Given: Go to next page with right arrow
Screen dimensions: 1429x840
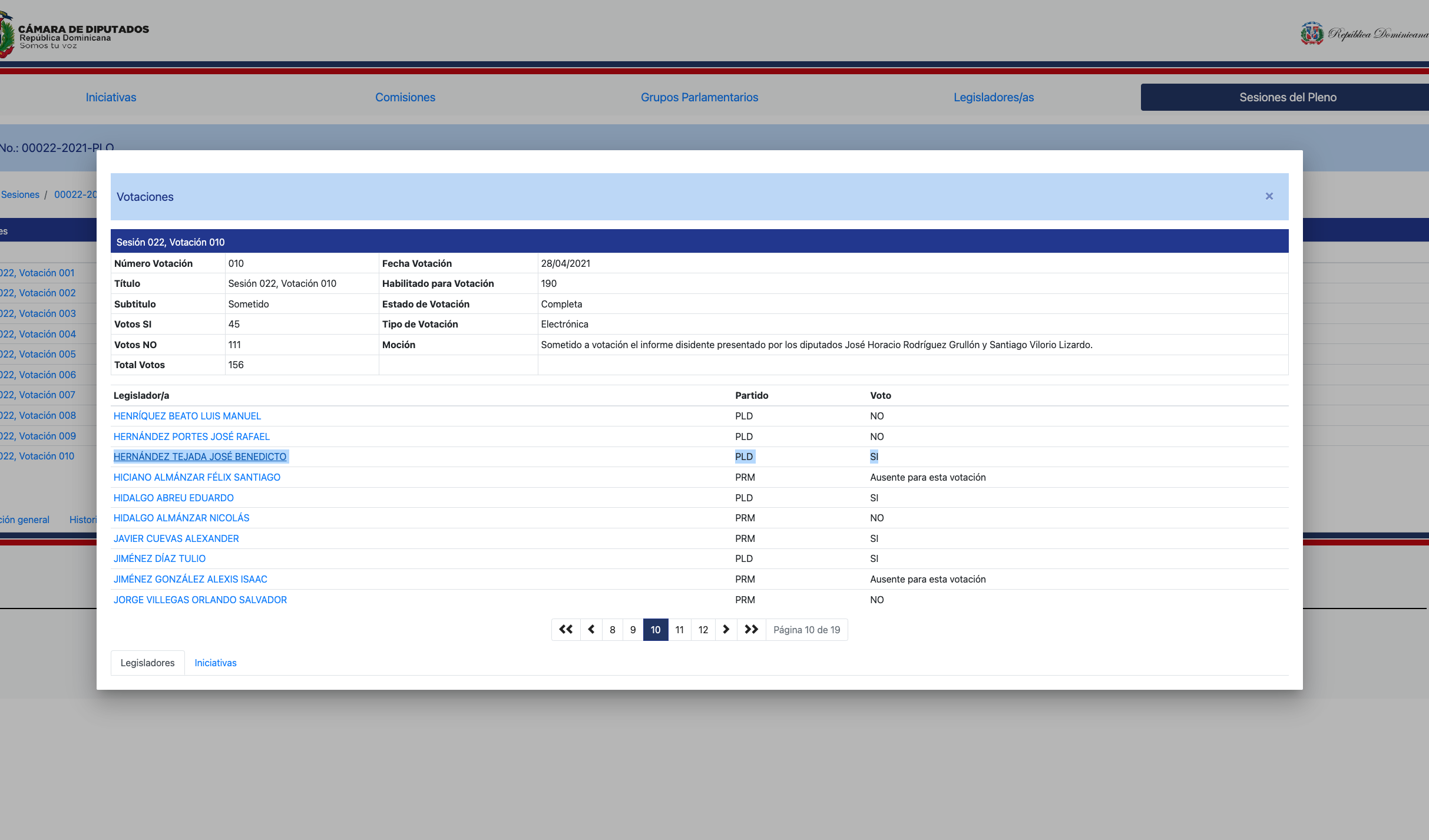Looking at the screenshot, I should [x=726, y=630].
